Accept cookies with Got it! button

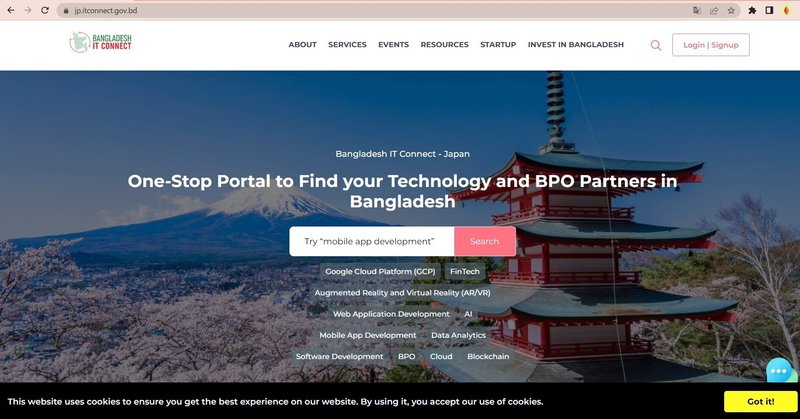(x=760, y=402)
